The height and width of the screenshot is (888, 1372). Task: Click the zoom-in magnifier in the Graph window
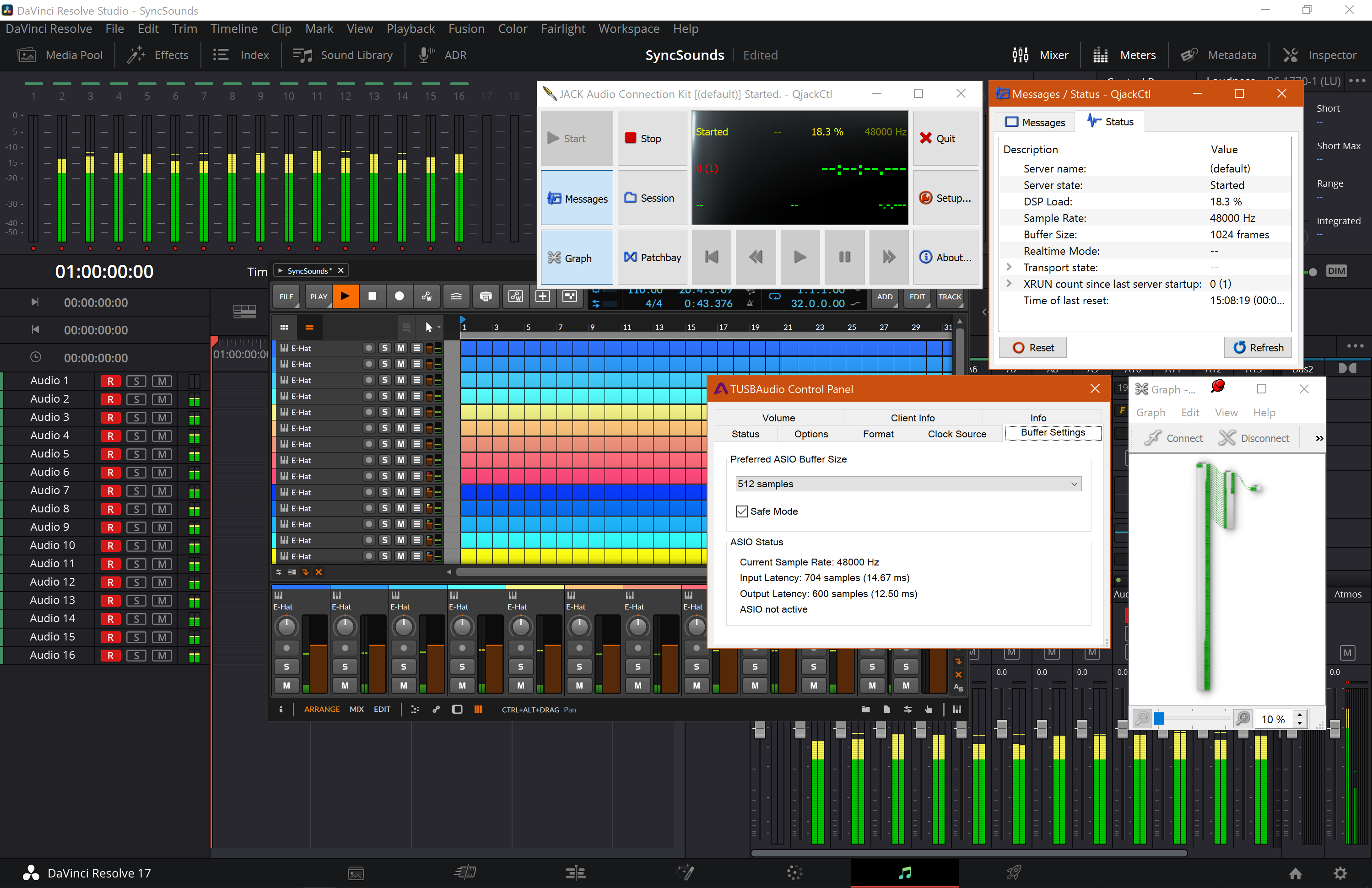(1243, 719)
